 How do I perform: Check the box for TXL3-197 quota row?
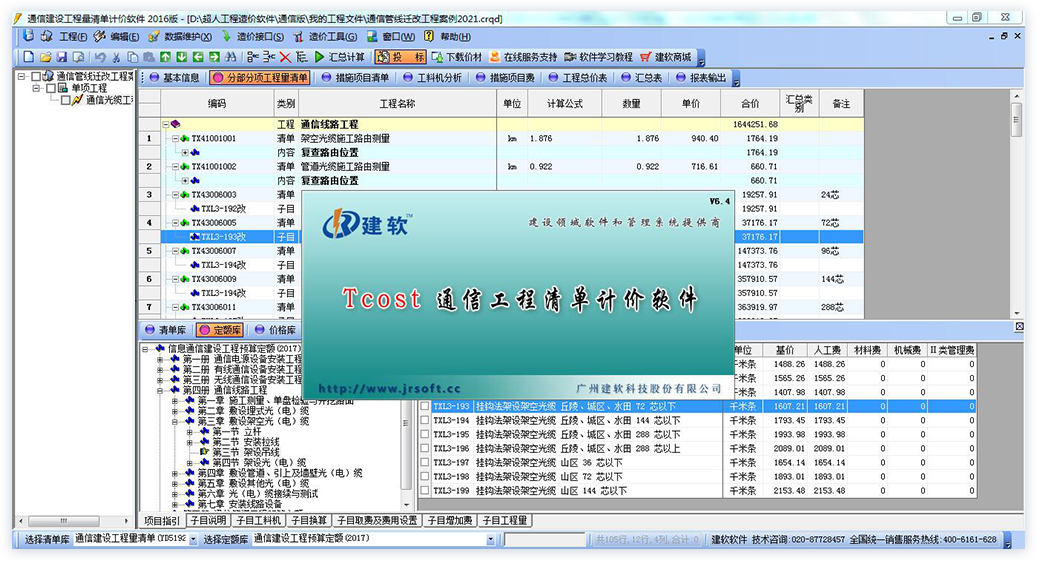point(425,463)
